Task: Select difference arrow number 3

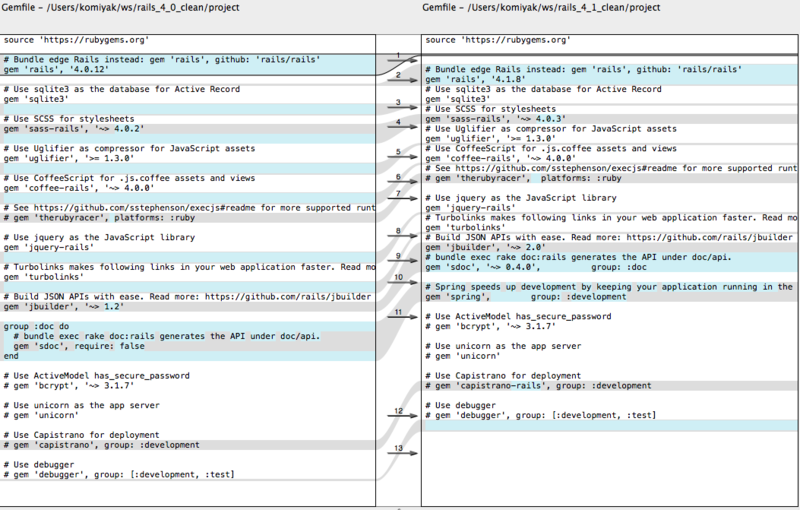Action: pyautogui.click(x=402, y=107)
